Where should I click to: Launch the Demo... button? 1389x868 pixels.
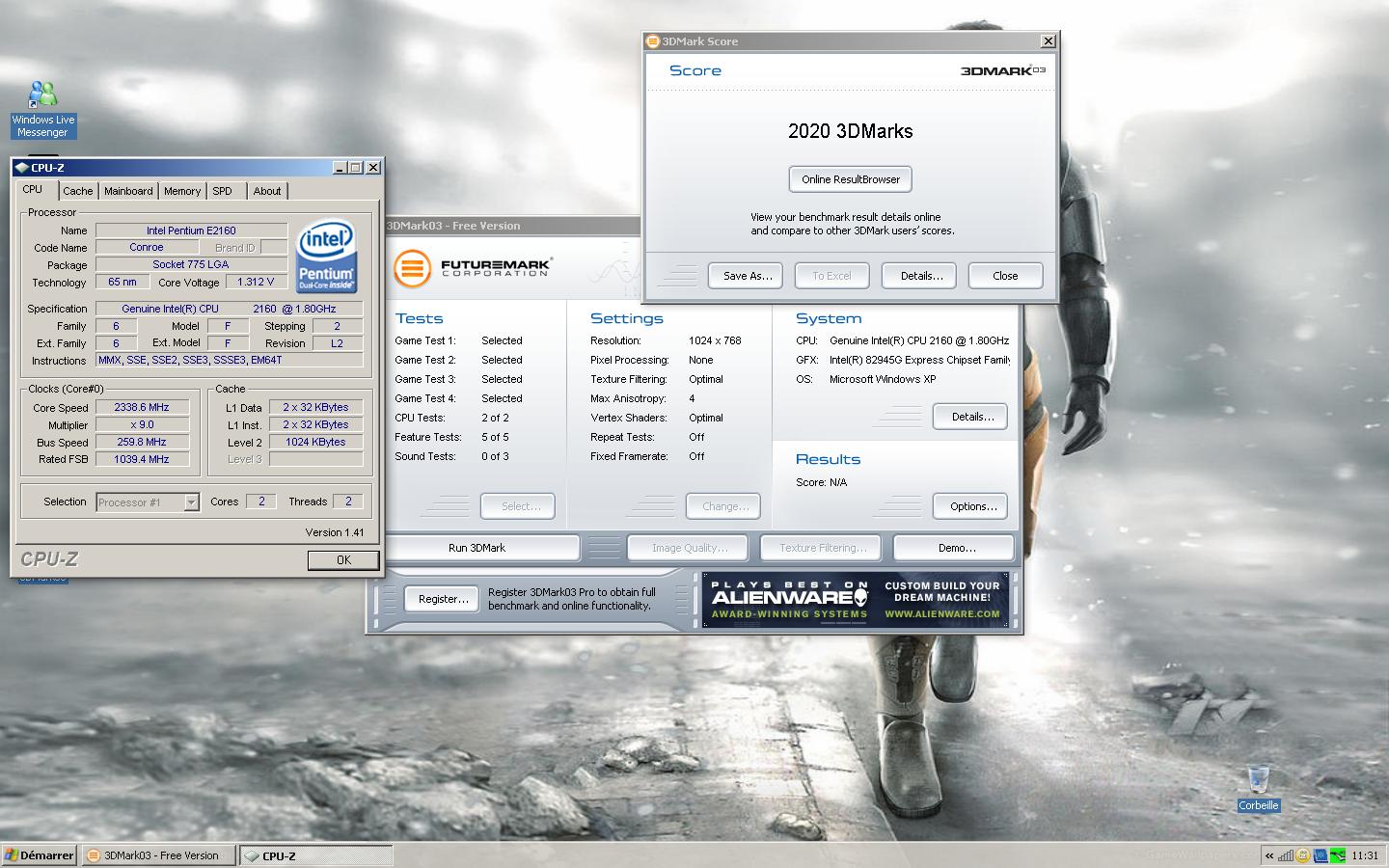(956, 548)
